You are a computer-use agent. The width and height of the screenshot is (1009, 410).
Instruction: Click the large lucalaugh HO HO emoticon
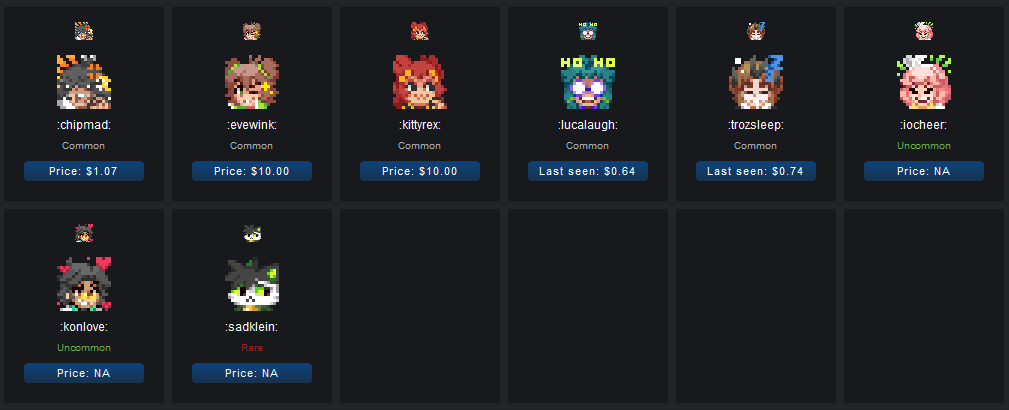point(588,82)
